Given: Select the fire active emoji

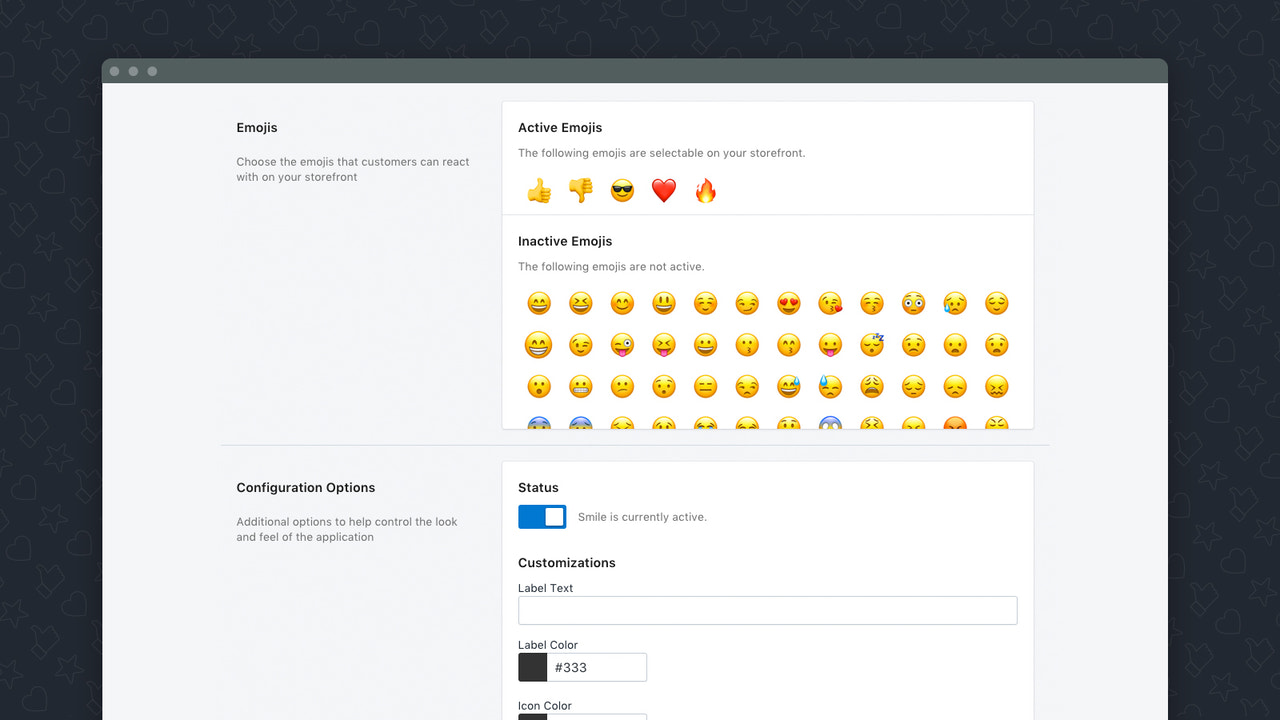Looking at the screenshot, I should [705, 190].
